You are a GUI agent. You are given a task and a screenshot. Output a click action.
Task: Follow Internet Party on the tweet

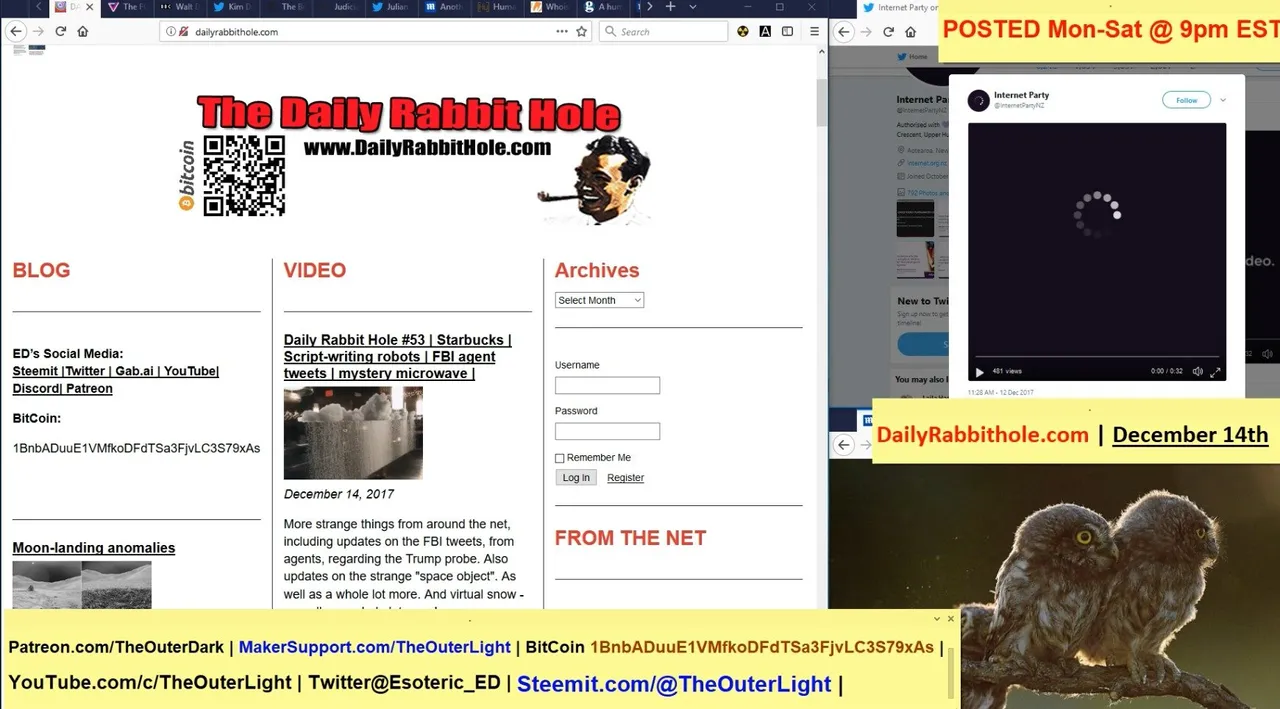click(x=1187, y=100)
